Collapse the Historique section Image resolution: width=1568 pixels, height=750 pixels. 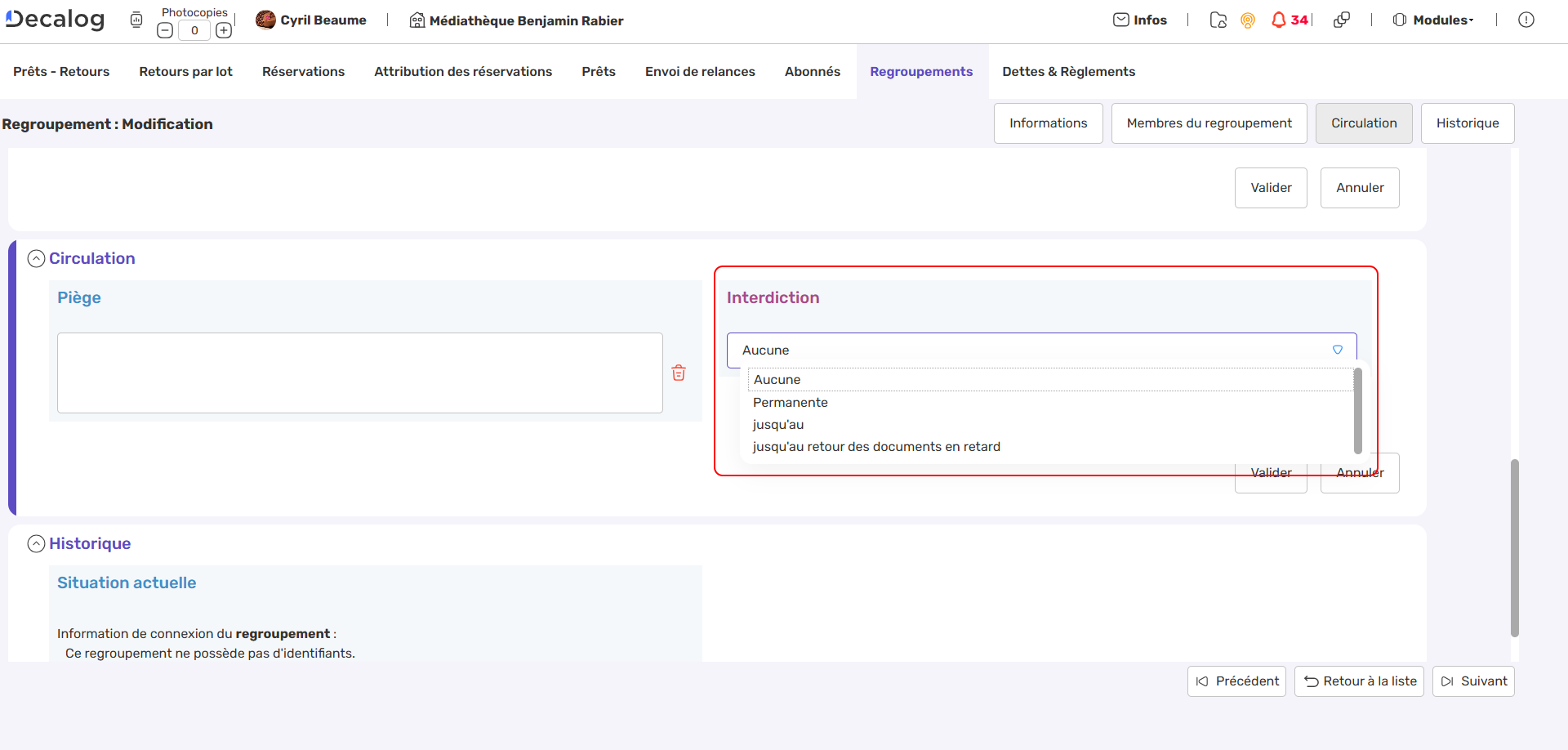(36, 544)
